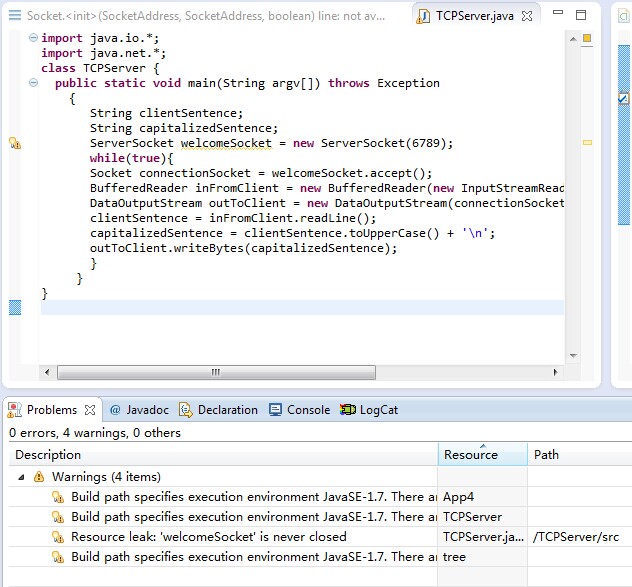The width and height of the screenshot is (632, 587).
Task: Close the Problems view
Action: (x=90, y=410)
